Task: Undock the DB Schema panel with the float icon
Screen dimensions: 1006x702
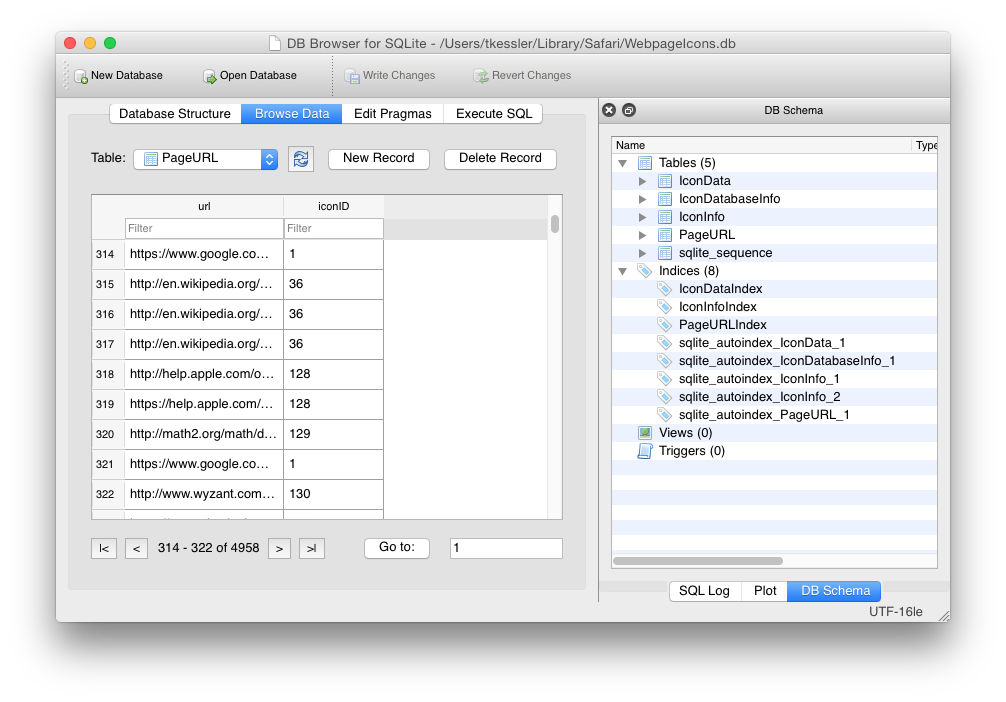Action: pyautogui.click(x=629, y=110)
